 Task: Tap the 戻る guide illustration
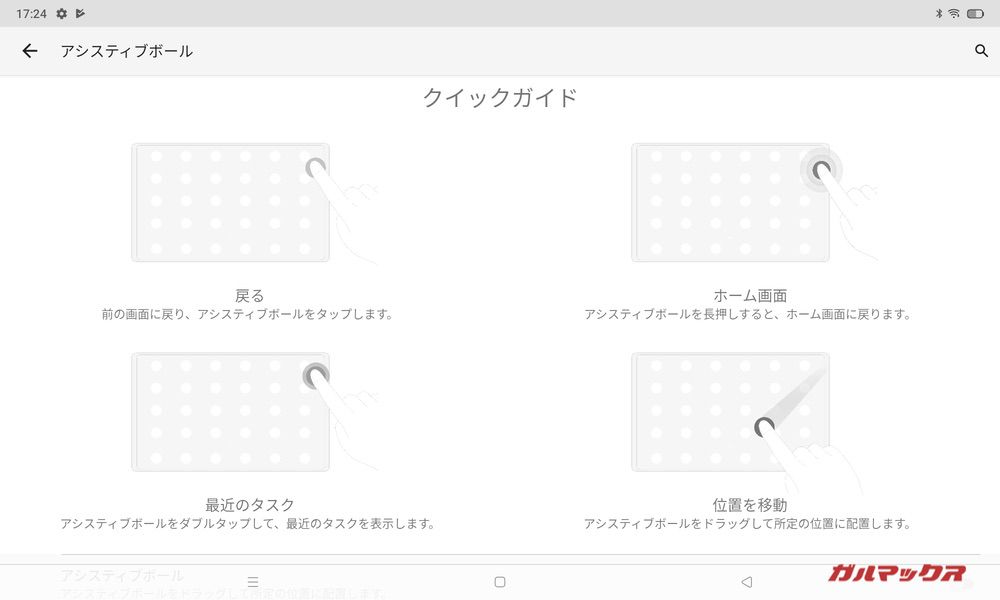tap(254, 203)
